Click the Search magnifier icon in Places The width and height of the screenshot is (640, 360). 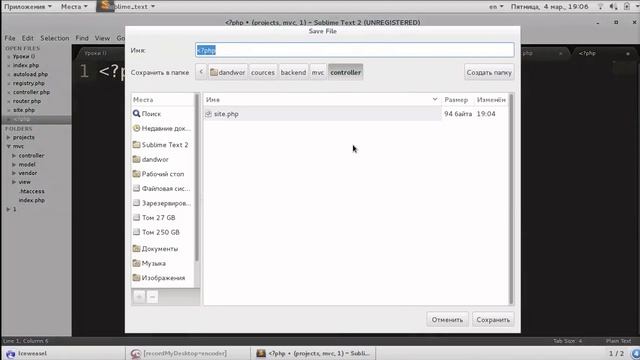click(136, 113)
